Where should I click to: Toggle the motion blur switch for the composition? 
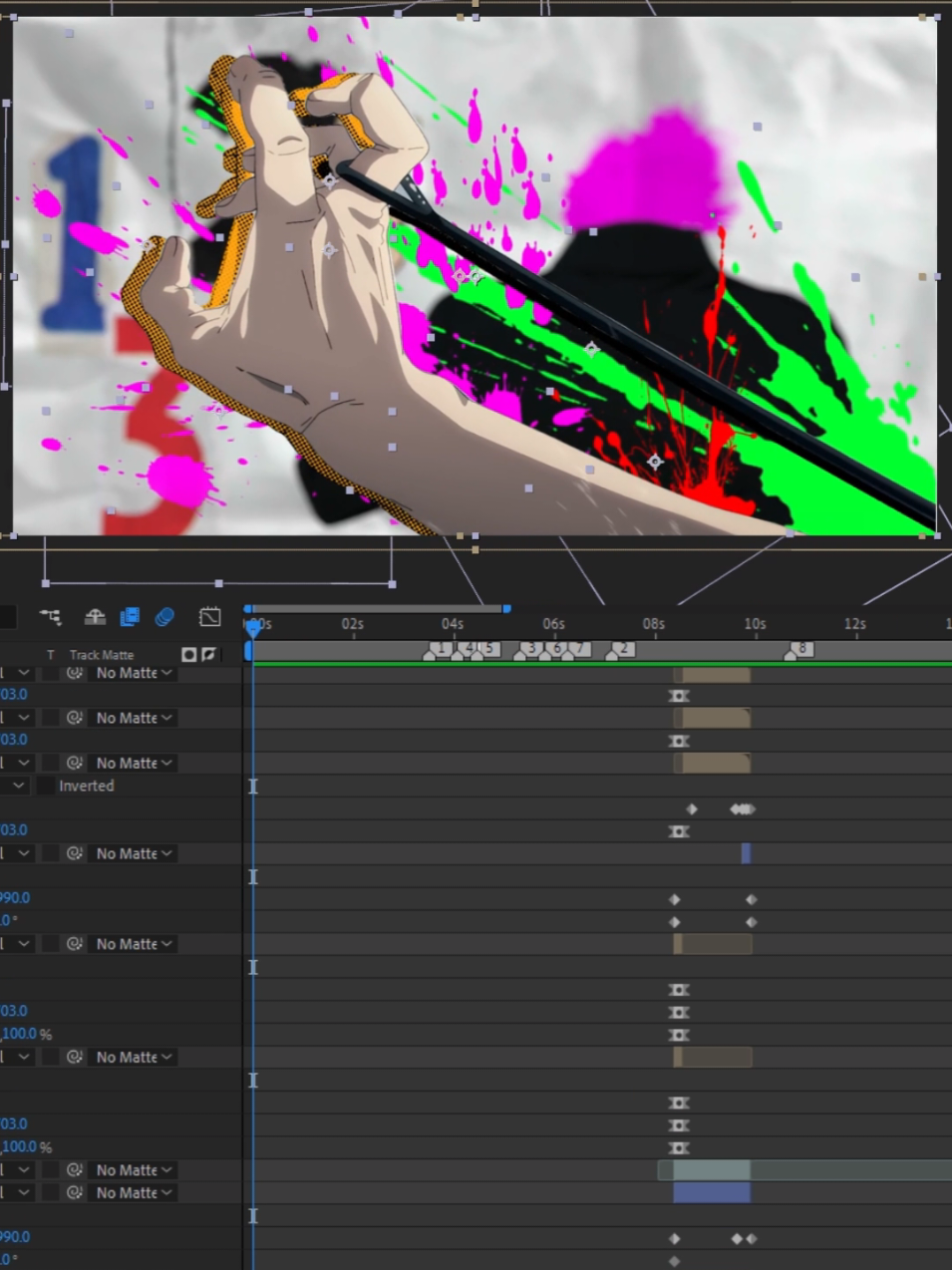point(164,617)
